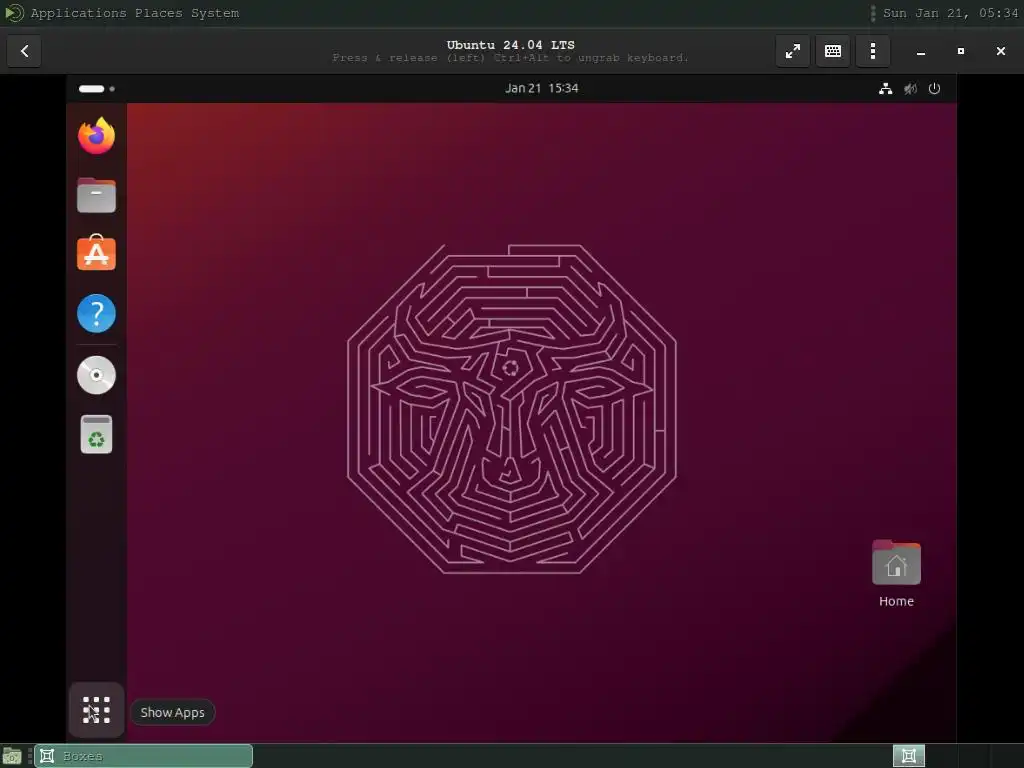The width and height of the screenshot is (1024, 768).
Task: Click the Activities workspace indicator pill
Action: [97, 89]
